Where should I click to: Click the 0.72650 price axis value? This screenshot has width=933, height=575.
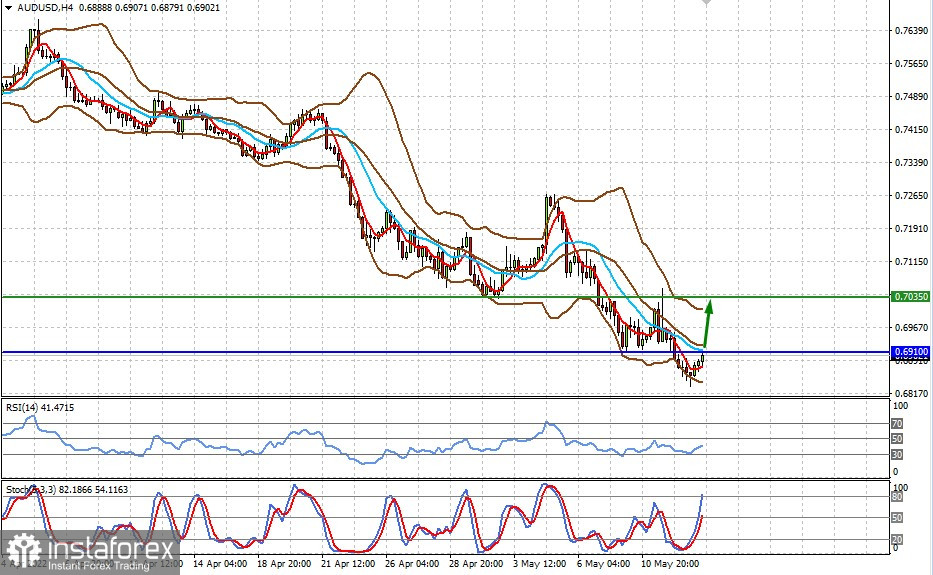click(x=911, y=195)
